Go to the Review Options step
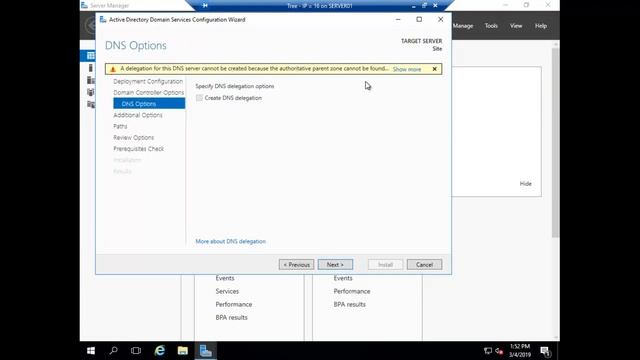The height and width of the screenshot is (360, 640). 133,138
